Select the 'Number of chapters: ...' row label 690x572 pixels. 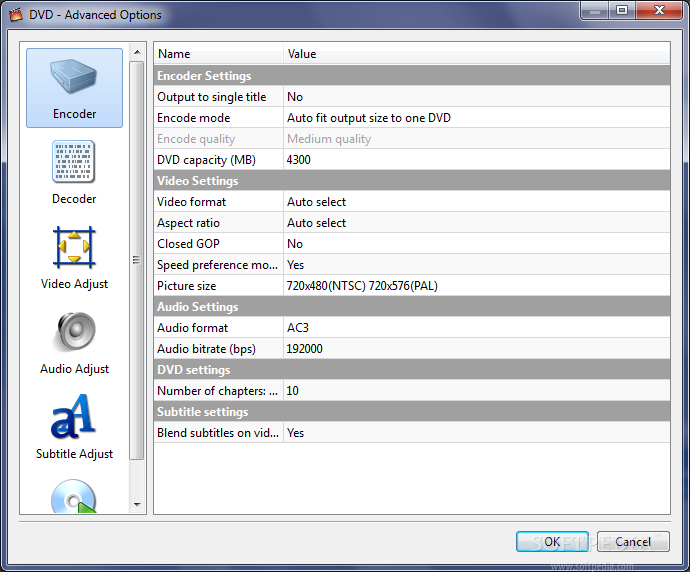(217, 391)
